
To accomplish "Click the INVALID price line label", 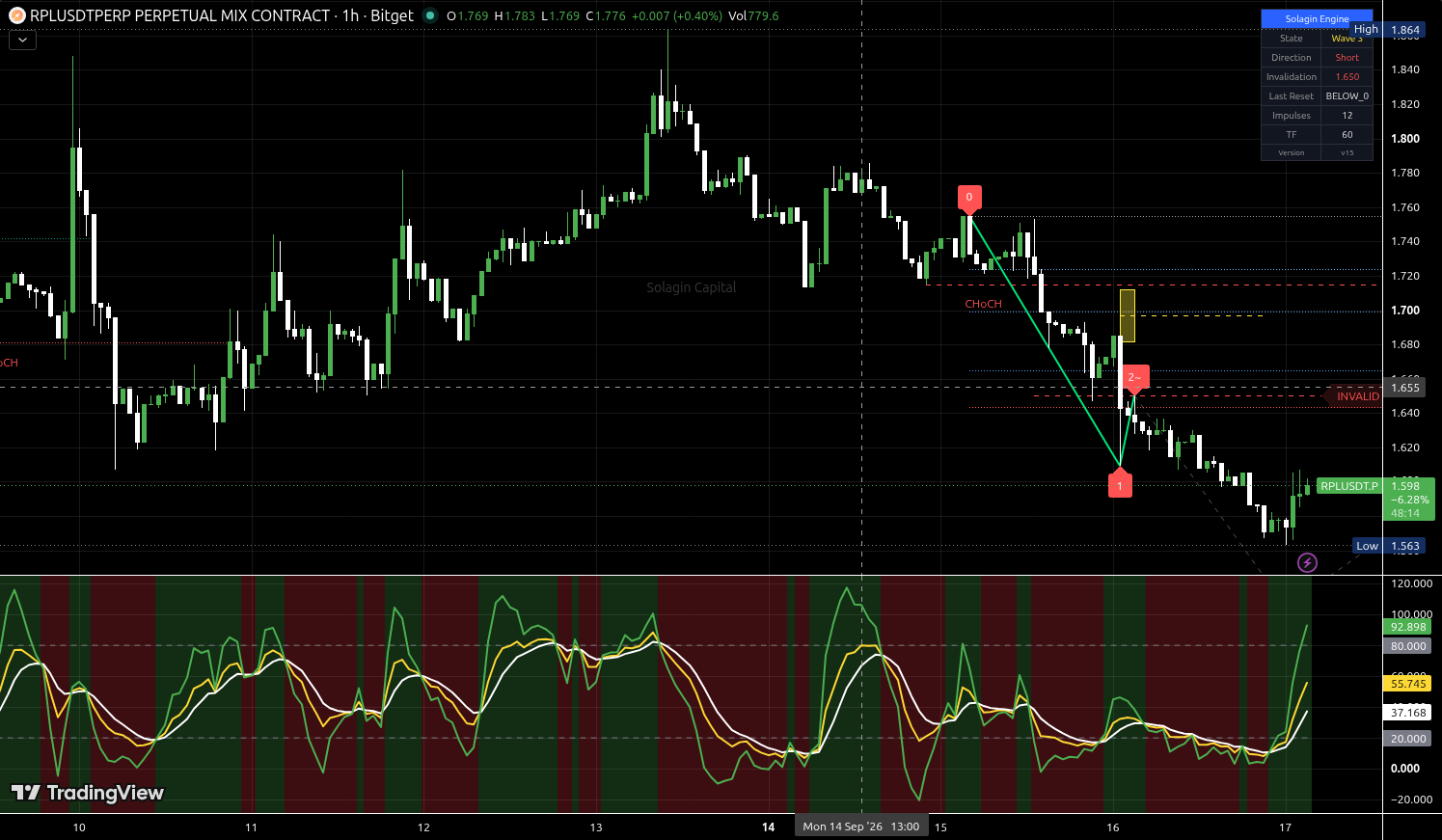I will coord(1357,396).
